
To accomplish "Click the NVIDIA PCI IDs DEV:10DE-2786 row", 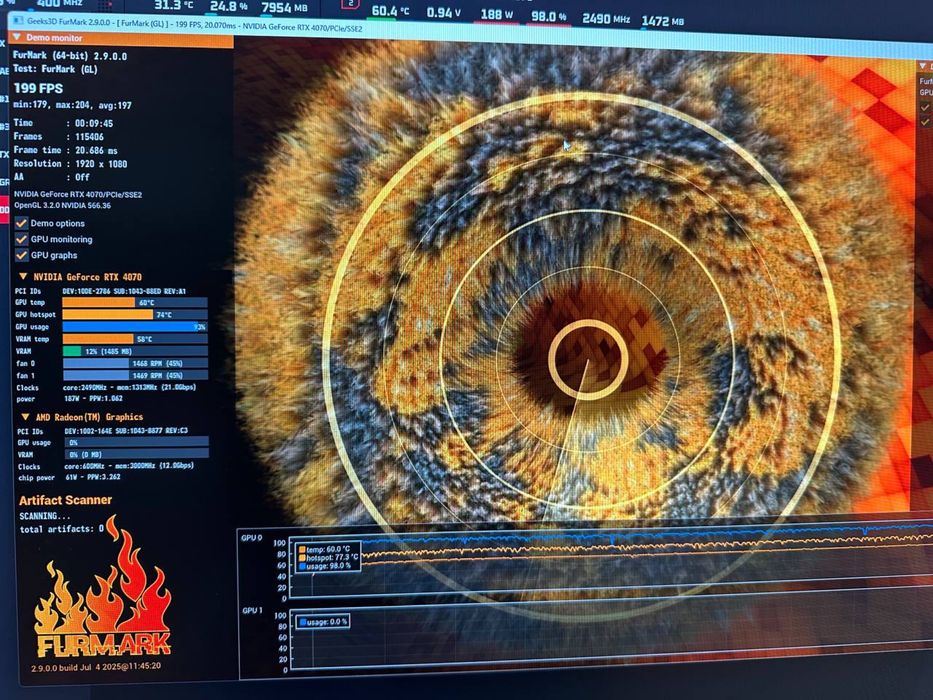I will 101,291.
